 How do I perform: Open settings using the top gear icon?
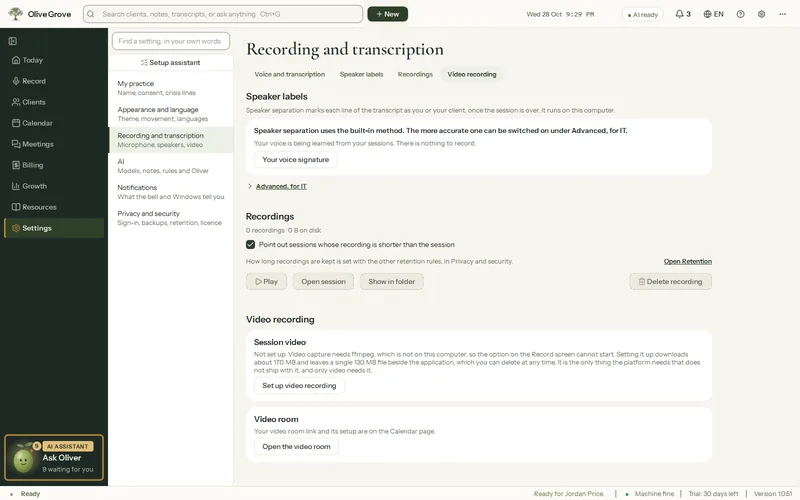[761, 14]
